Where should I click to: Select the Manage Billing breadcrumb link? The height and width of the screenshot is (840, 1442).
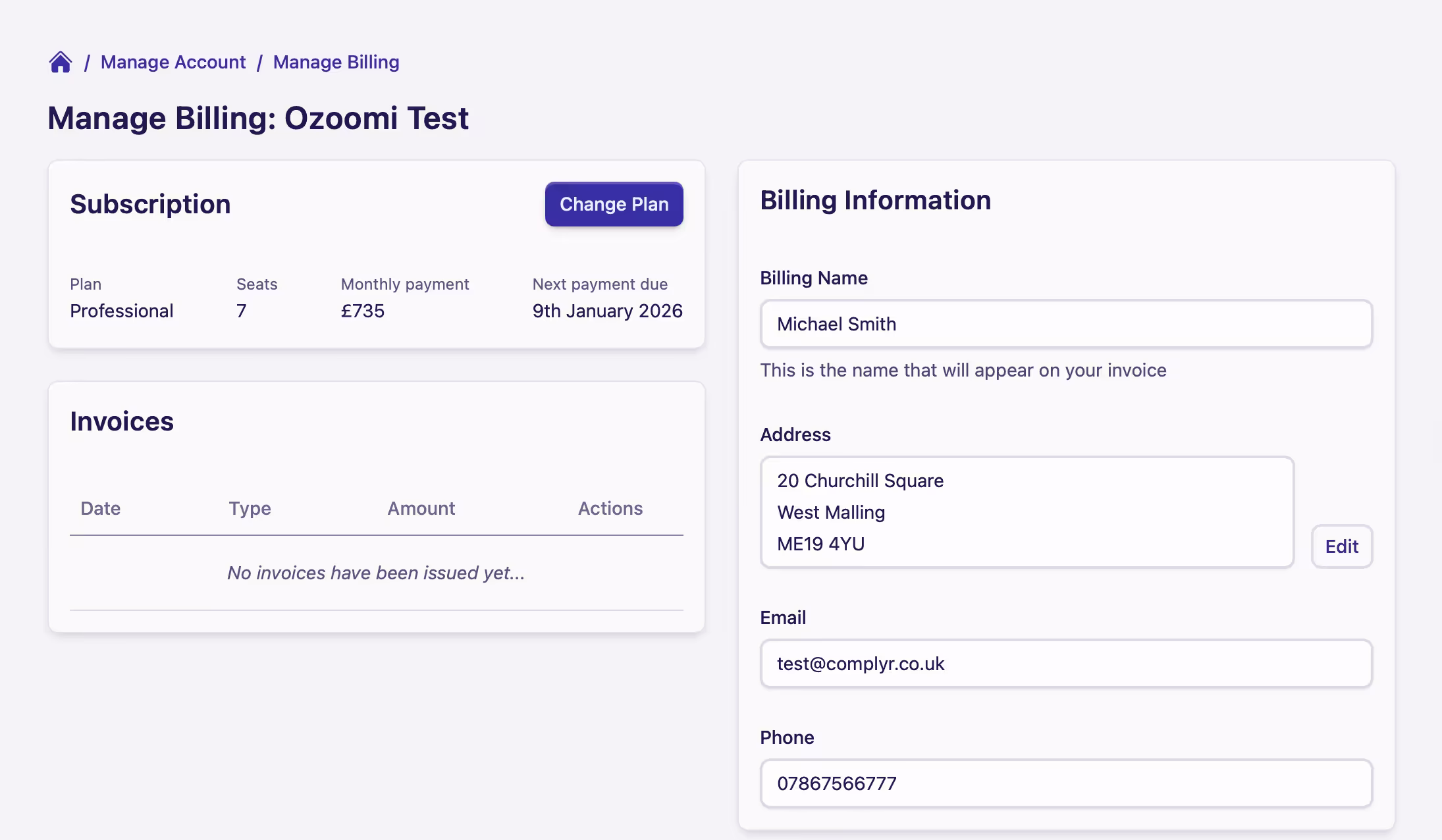[336, 61]
